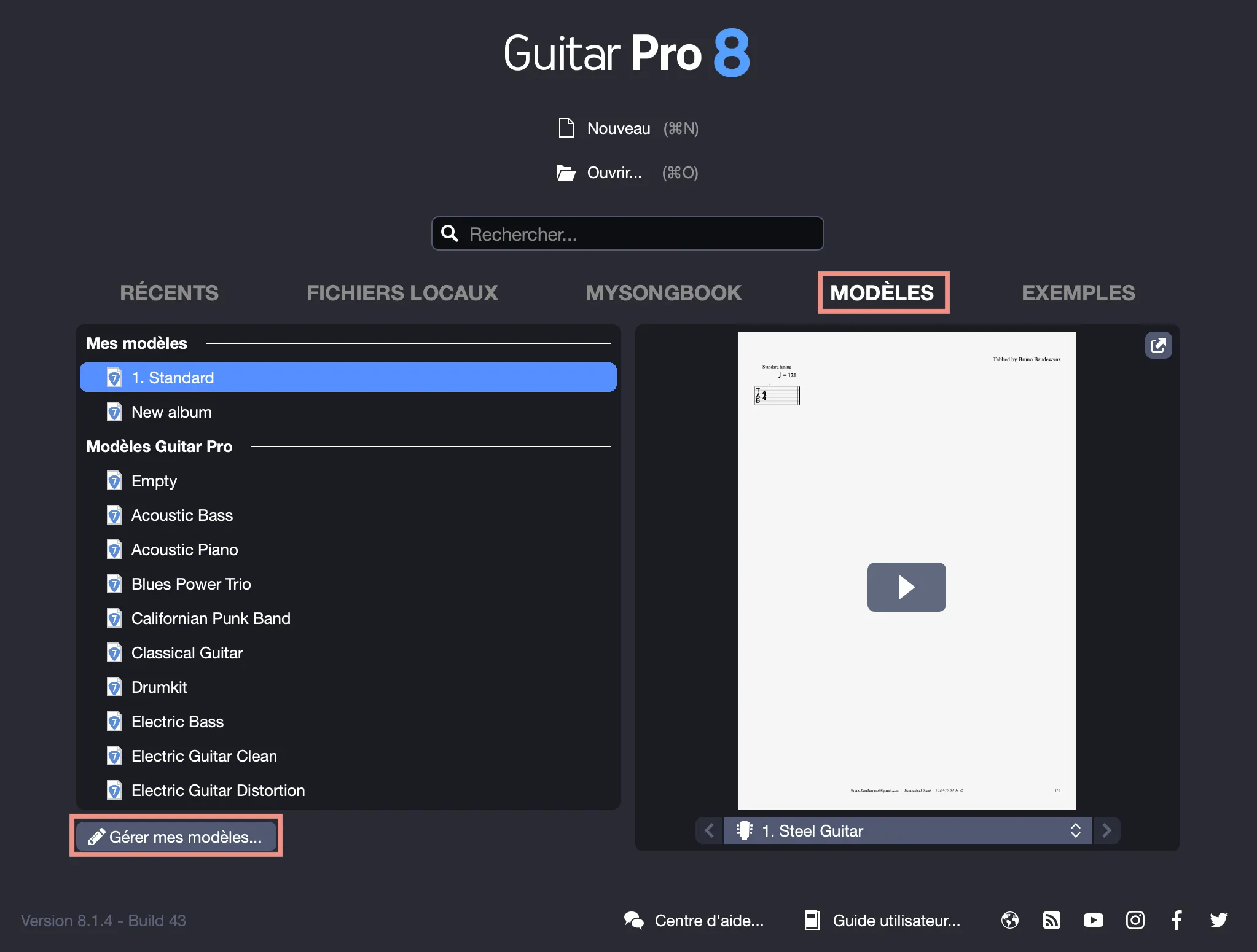The width and height of the screenshot is (1257, 952).
Task: Click the file icon of Electric Guitar Clean
Action: (114, 755)
